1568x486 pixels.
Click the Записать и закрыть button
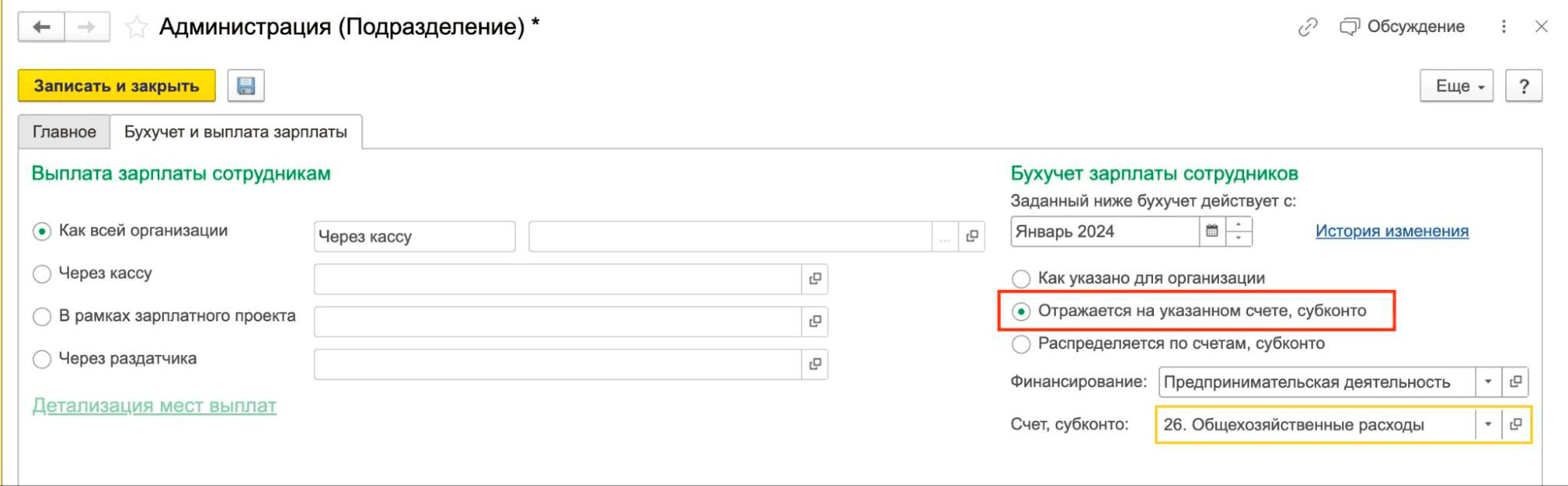(116, 86)
